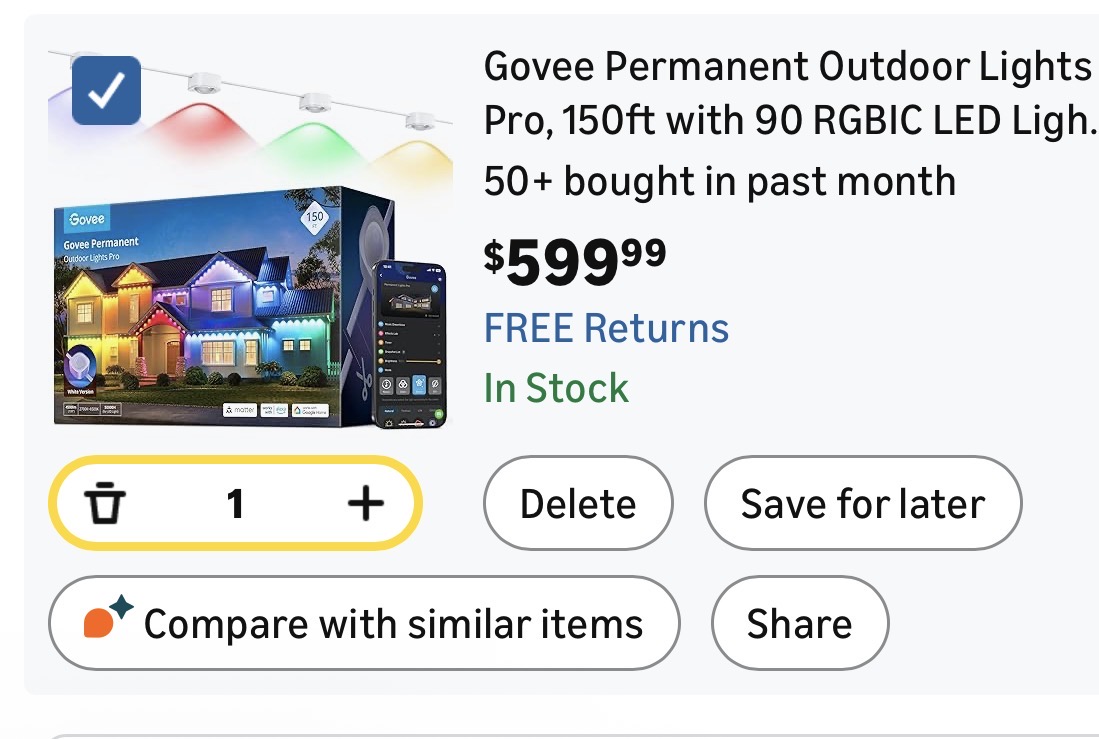Viewport: 1099px width, 739px height.
Task: Uncheck the Govee item selection checkbox
Action: coord(107,91)
